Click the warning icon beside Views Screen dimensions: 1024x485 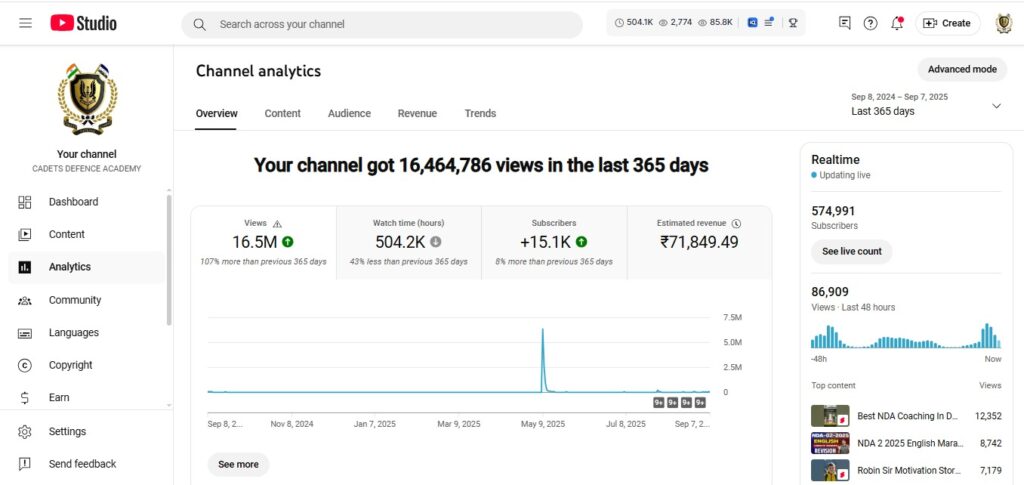pos(278,224)
